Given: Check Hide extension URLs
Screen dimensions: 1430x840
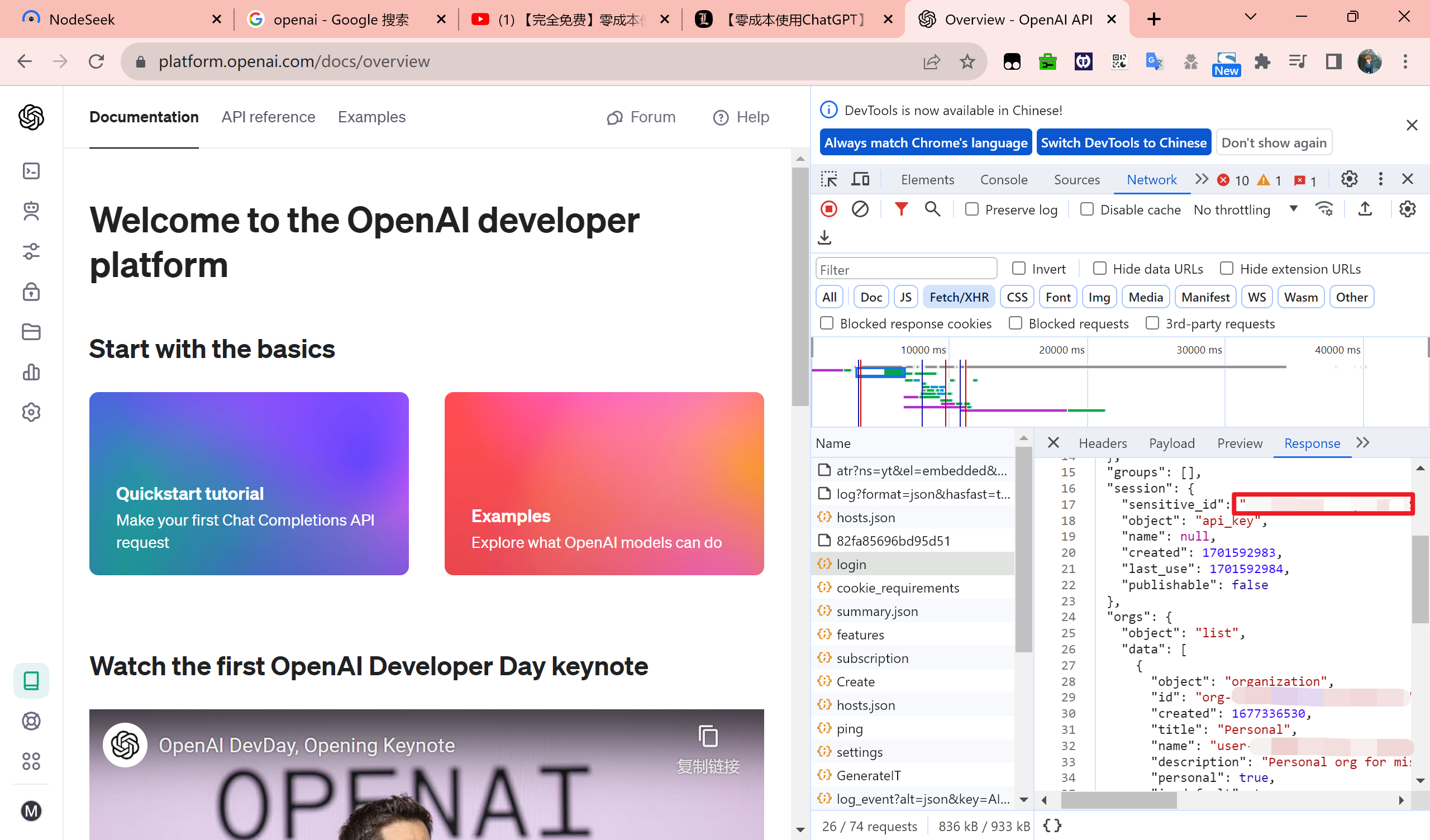Looking at the screenshot, I should 1227,269.
